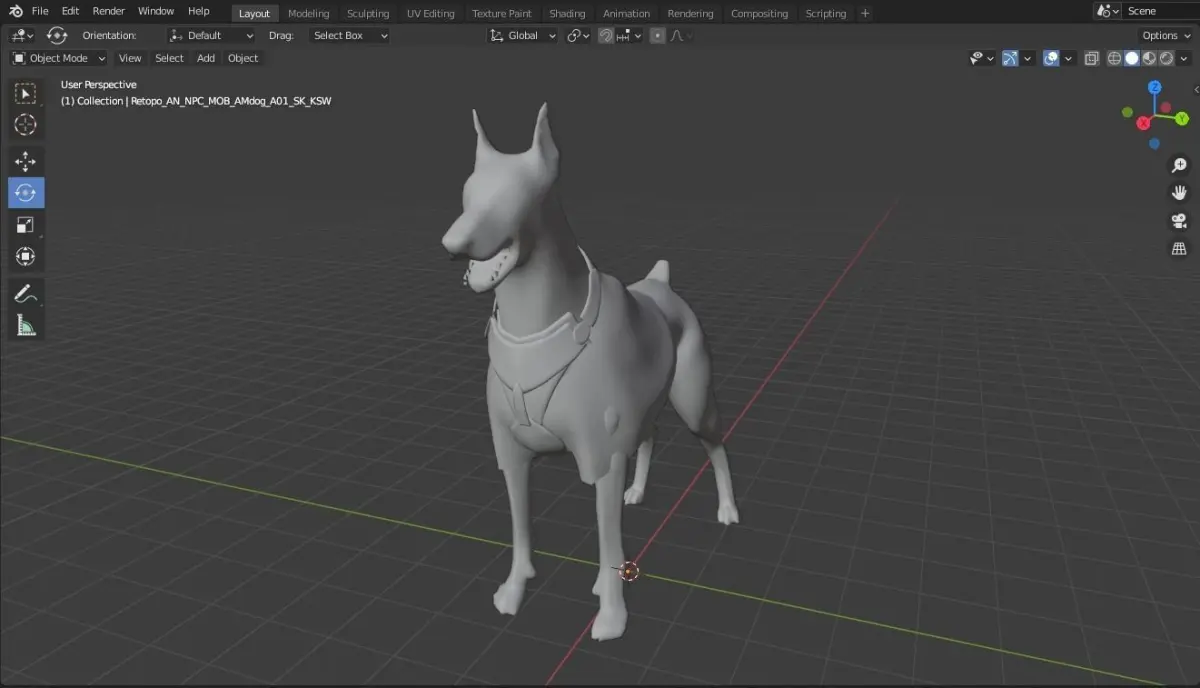
Task: Open the object types visibility dropdown
Action: pos(982,58)
